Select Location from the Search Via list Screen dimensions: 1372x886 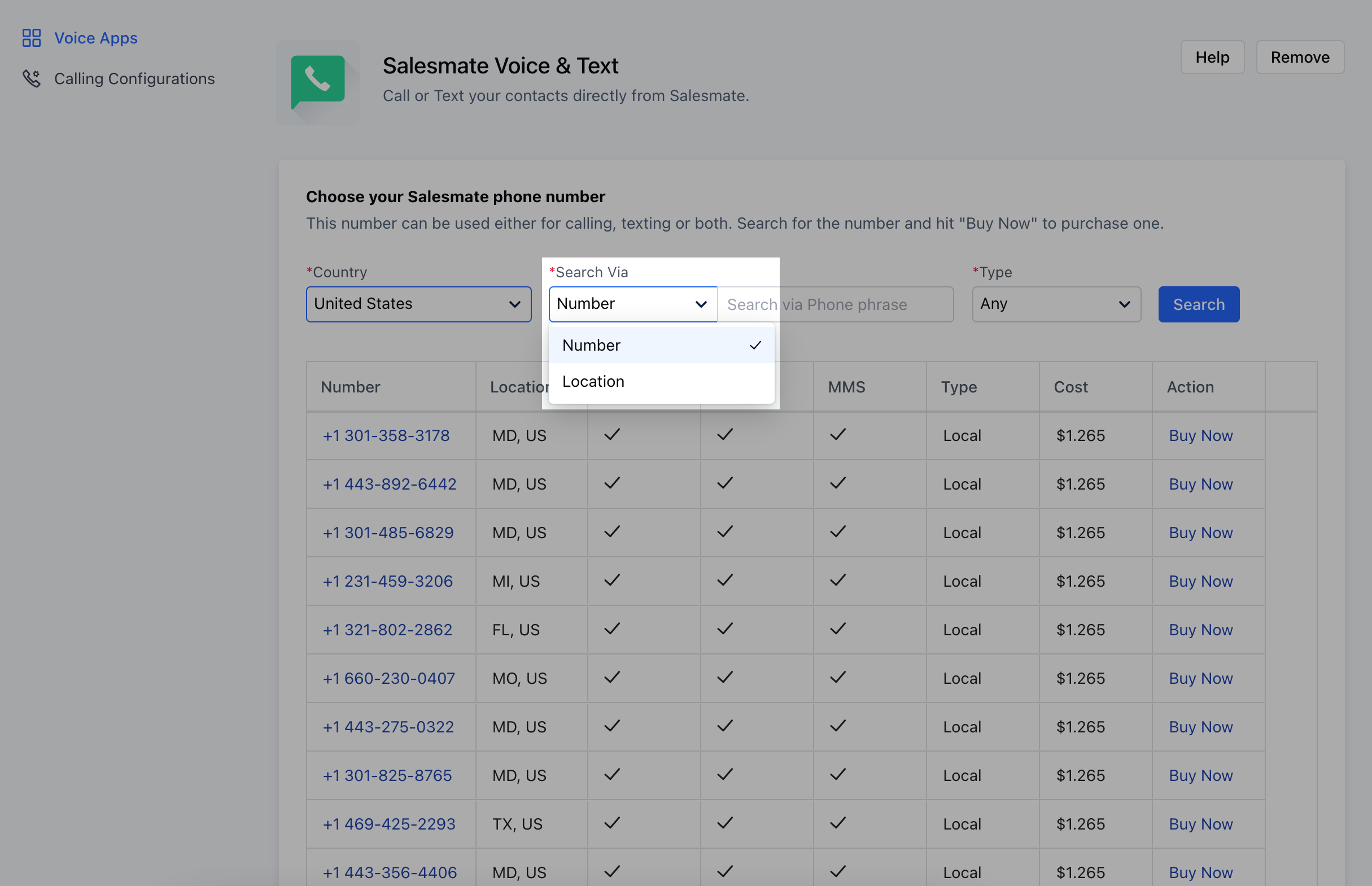593,381
